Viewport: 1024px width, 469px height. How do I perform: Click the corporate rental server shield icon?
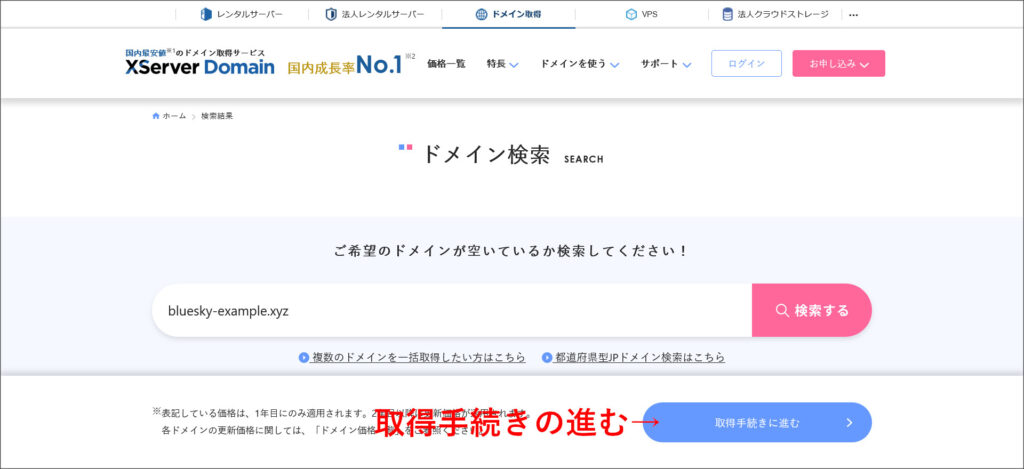click(x=331, y=14)
